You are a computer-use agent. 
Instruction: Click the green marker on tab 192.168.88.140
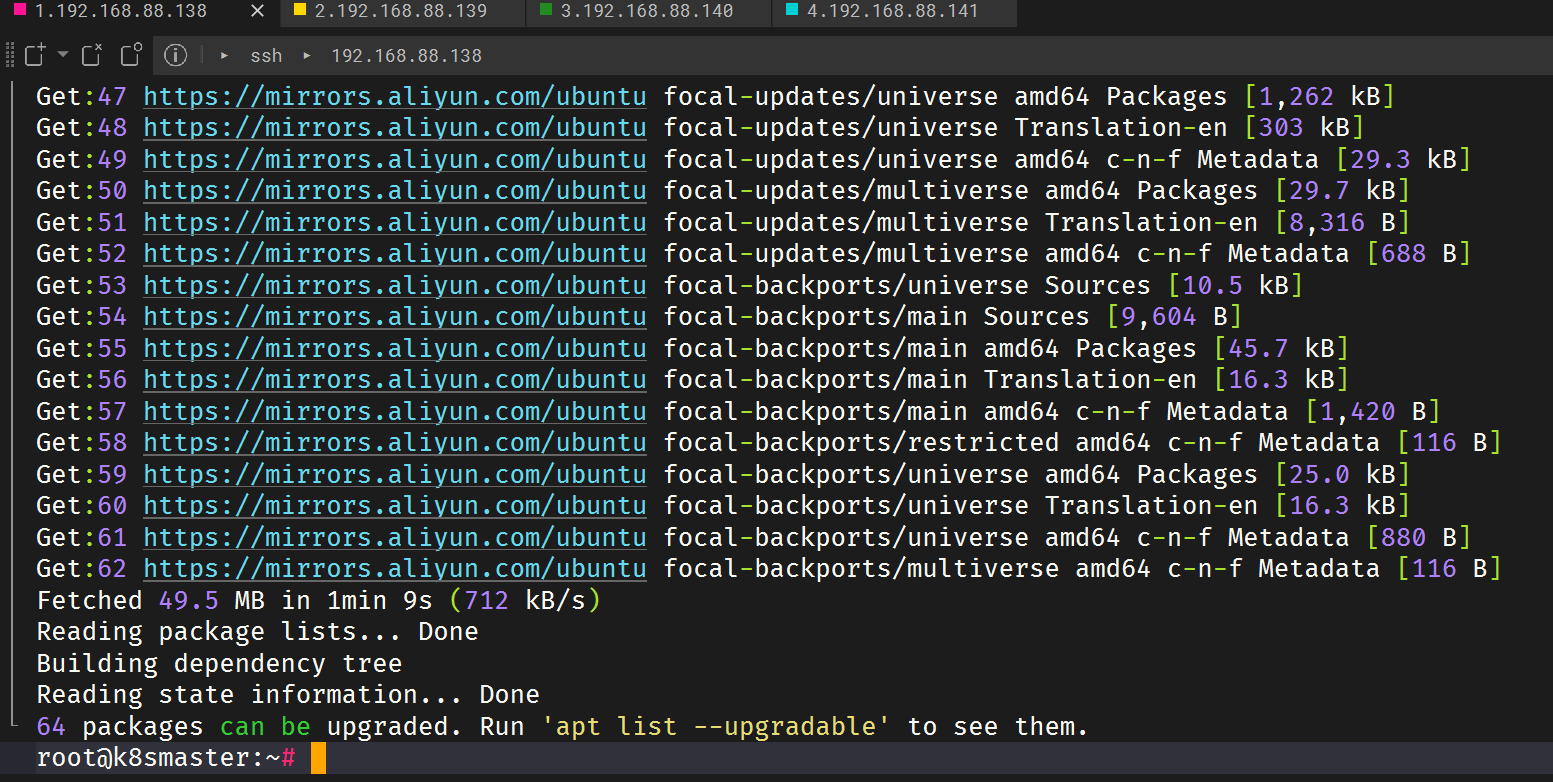546,11
